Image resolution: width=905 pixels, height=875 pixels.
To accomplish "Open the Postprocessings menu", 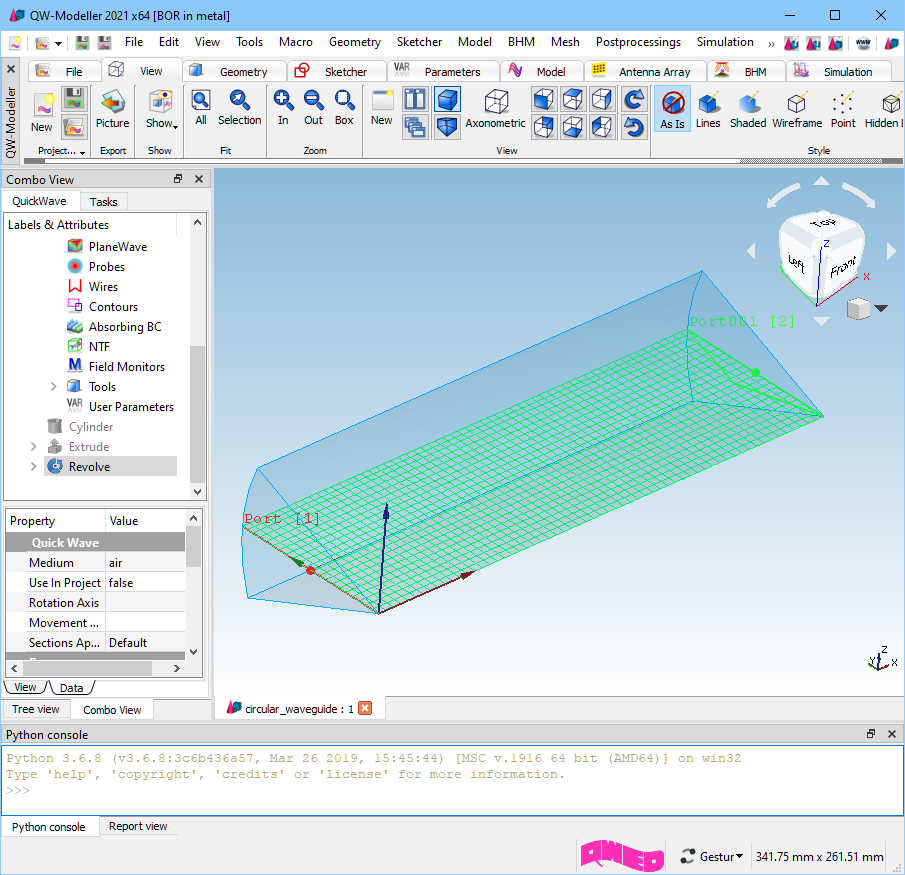I will pyautogui.click(x=638, y=42).
